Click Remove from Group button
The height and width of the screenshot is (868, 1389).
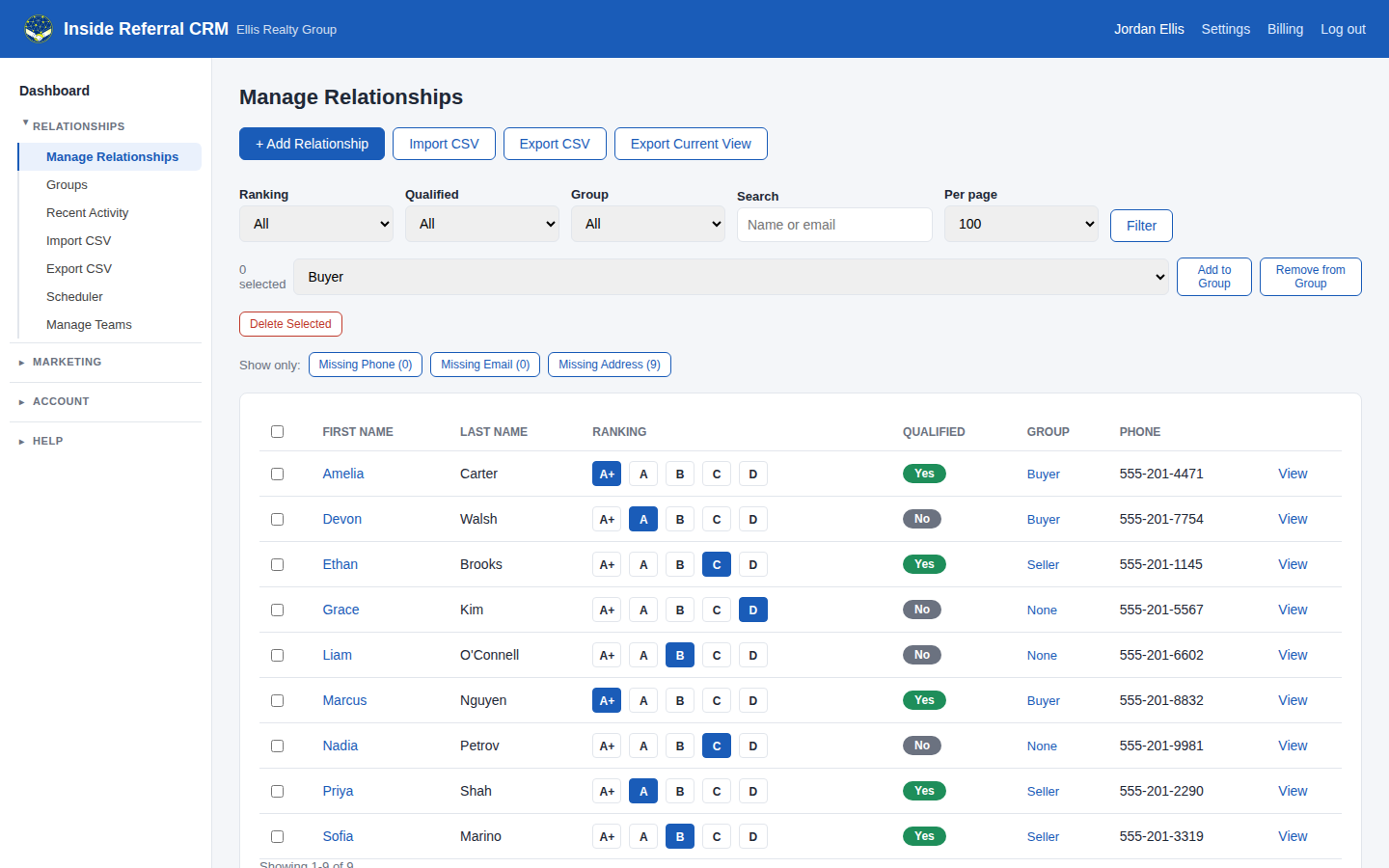point(1311,277)
